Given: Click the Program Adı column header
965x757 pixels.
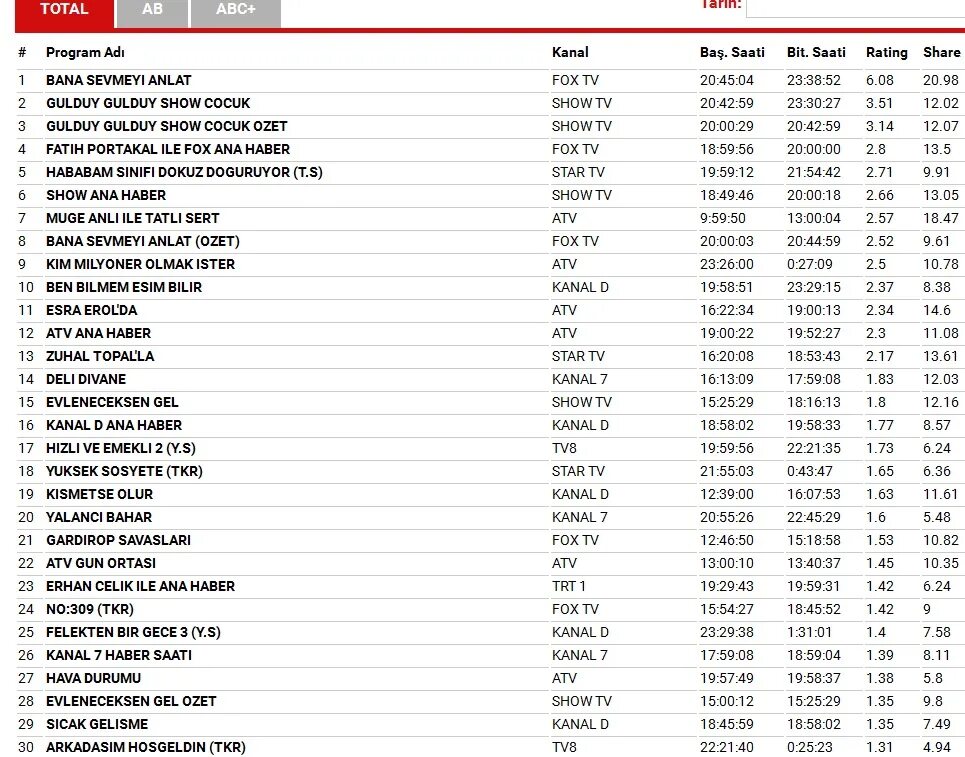Looking at the screenshot, I should tap(85, 52).
